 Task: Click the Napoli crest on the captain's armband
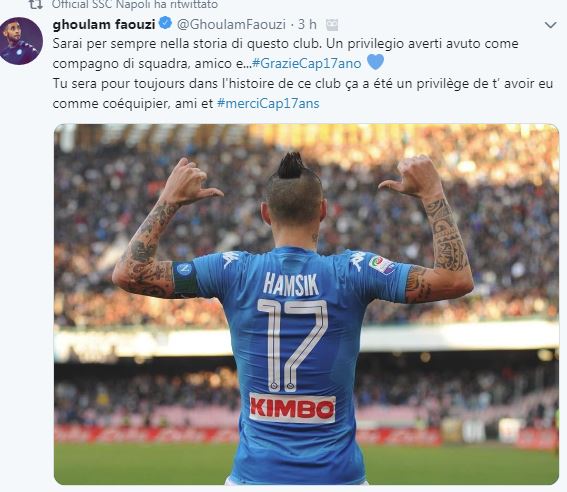point(184,269)
